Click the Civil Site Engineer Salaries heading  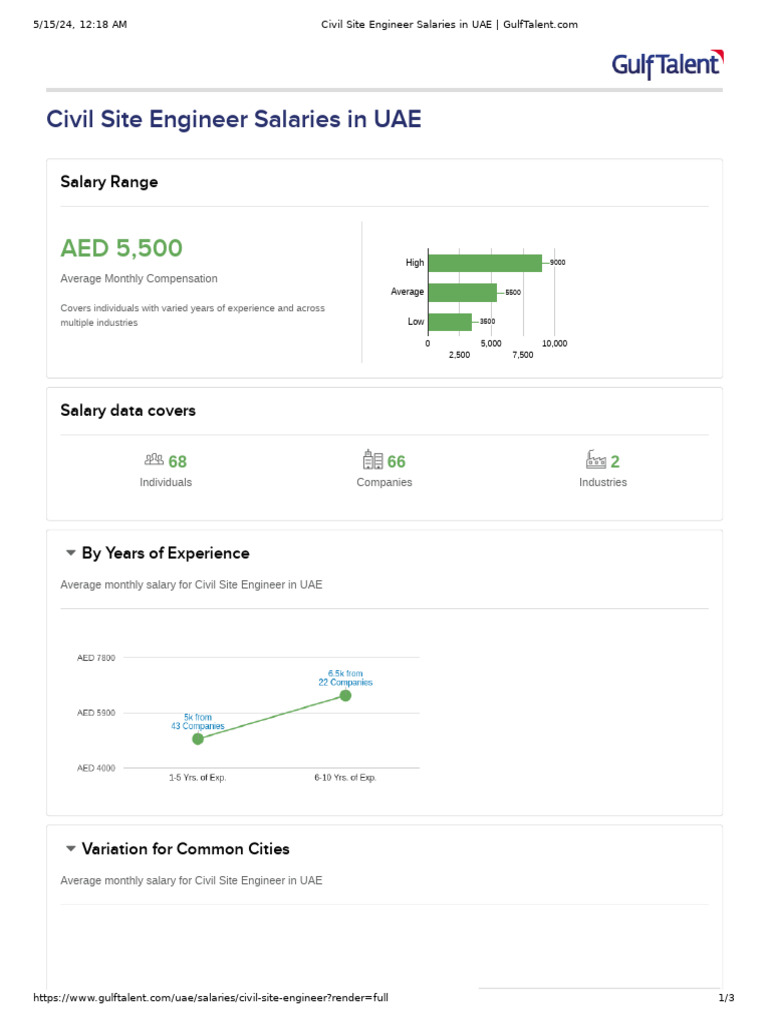tap(234, 120)
